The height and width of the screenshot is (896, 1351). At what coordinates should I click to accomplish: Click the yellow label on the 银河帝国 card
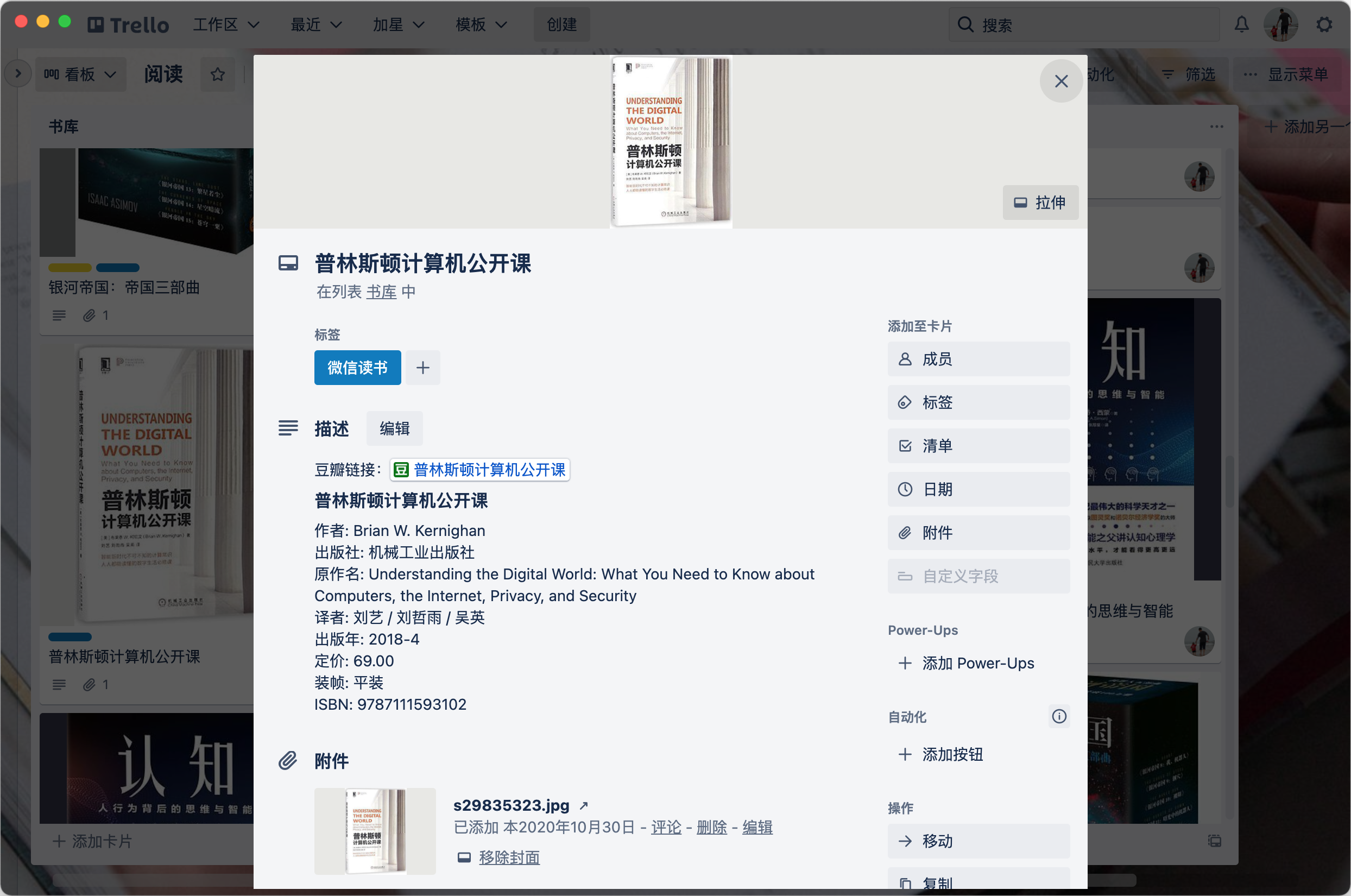(x=70, y=267)
